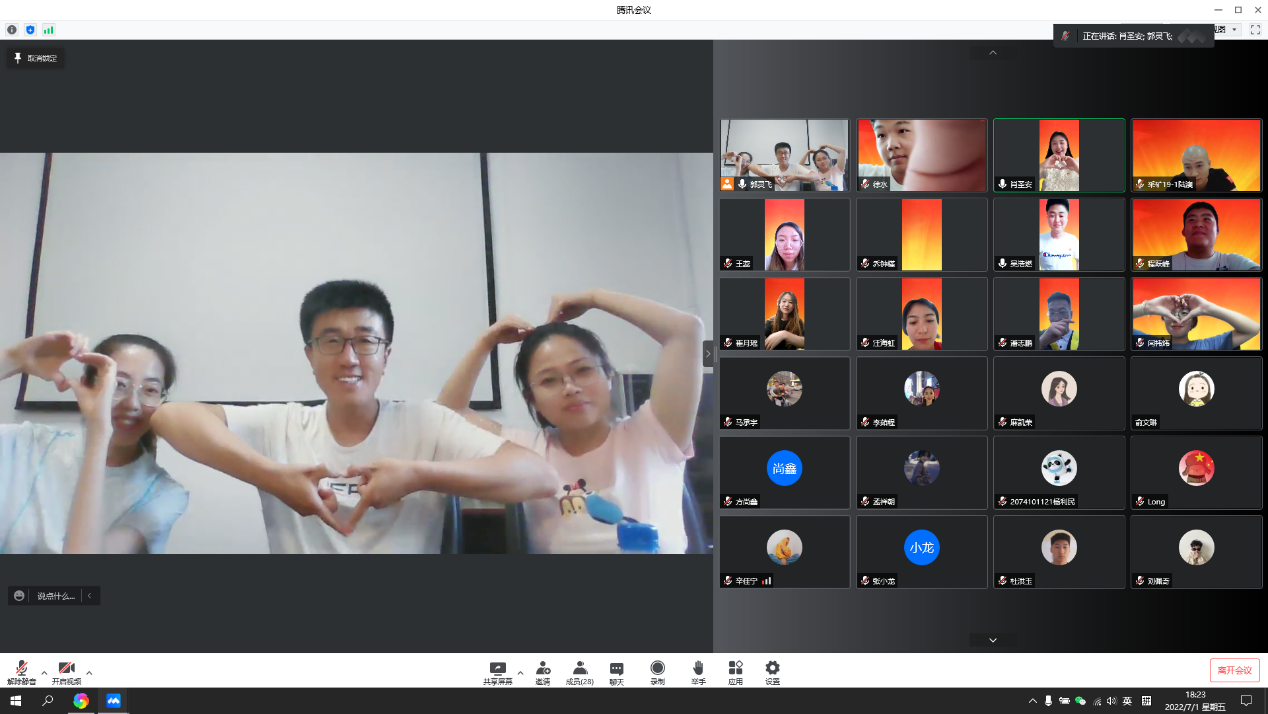Unpin video with 取消锁定 button

click(35, 58)
